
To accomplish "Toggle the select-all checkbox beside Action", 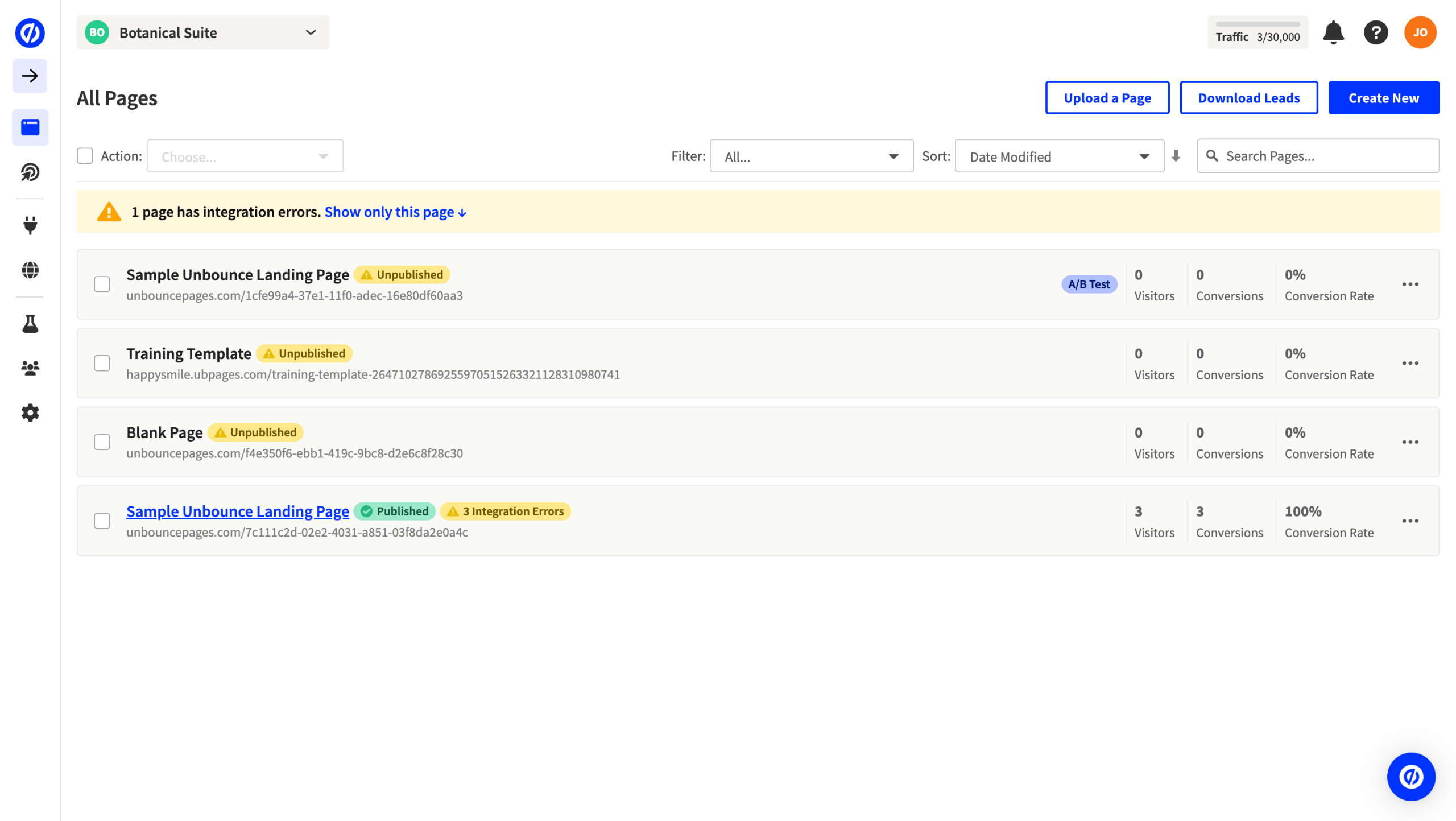I will click(x=85, y=156).
